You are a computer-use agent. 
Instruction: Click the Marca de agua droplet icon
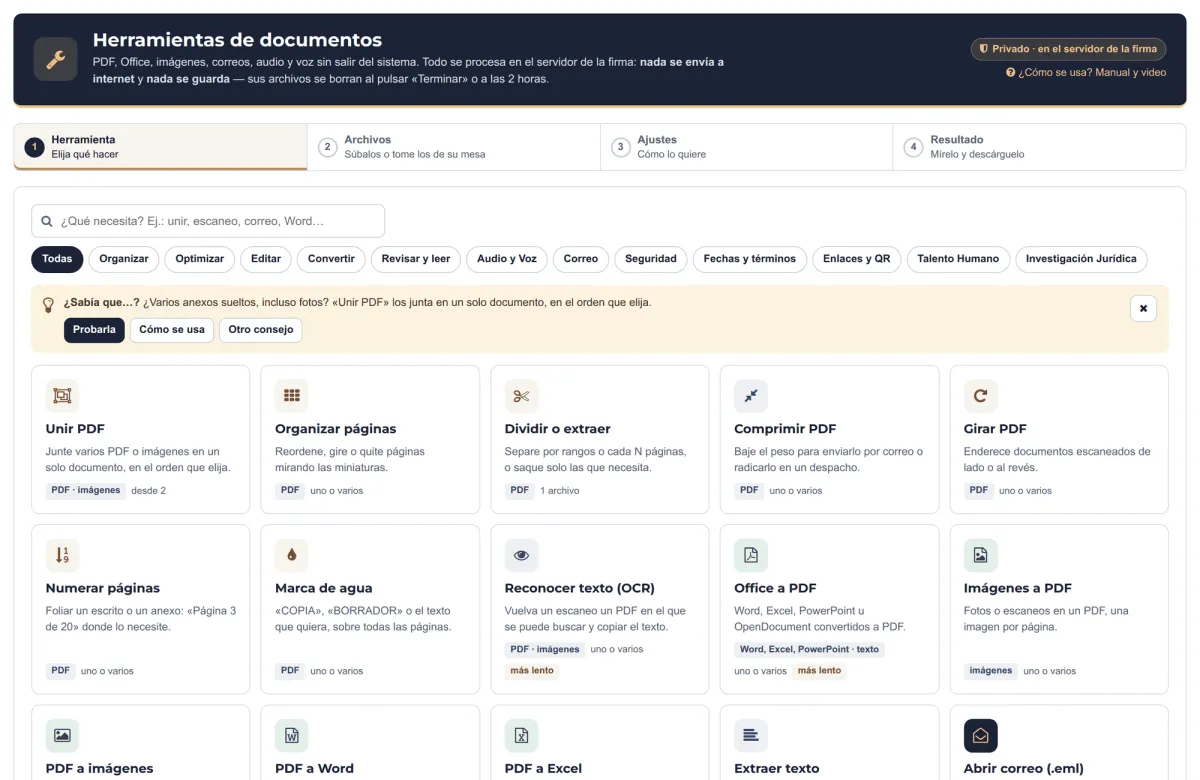[291, 555]
